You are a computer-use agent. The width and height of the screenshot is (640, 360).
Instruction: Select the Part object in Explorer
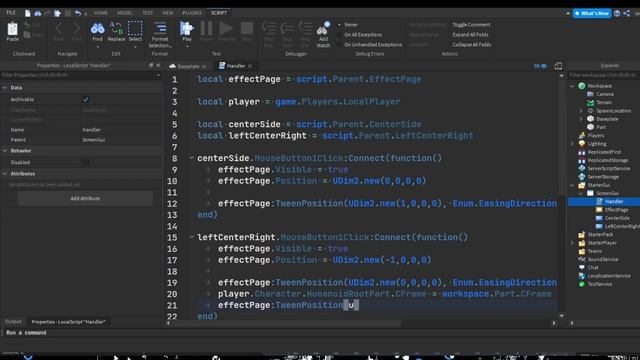click(601, 127)
